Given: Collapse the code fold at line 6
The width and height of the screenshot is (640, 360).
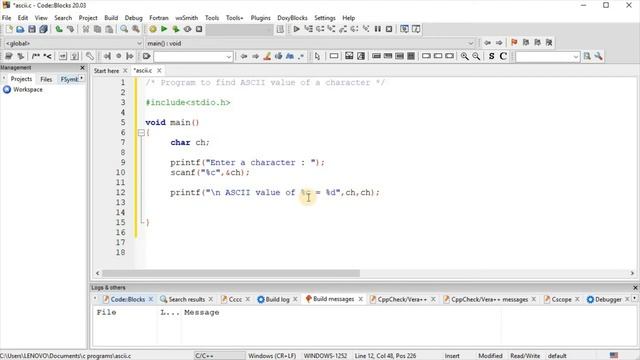Looking at the screenshot, I should coord(141,133).
